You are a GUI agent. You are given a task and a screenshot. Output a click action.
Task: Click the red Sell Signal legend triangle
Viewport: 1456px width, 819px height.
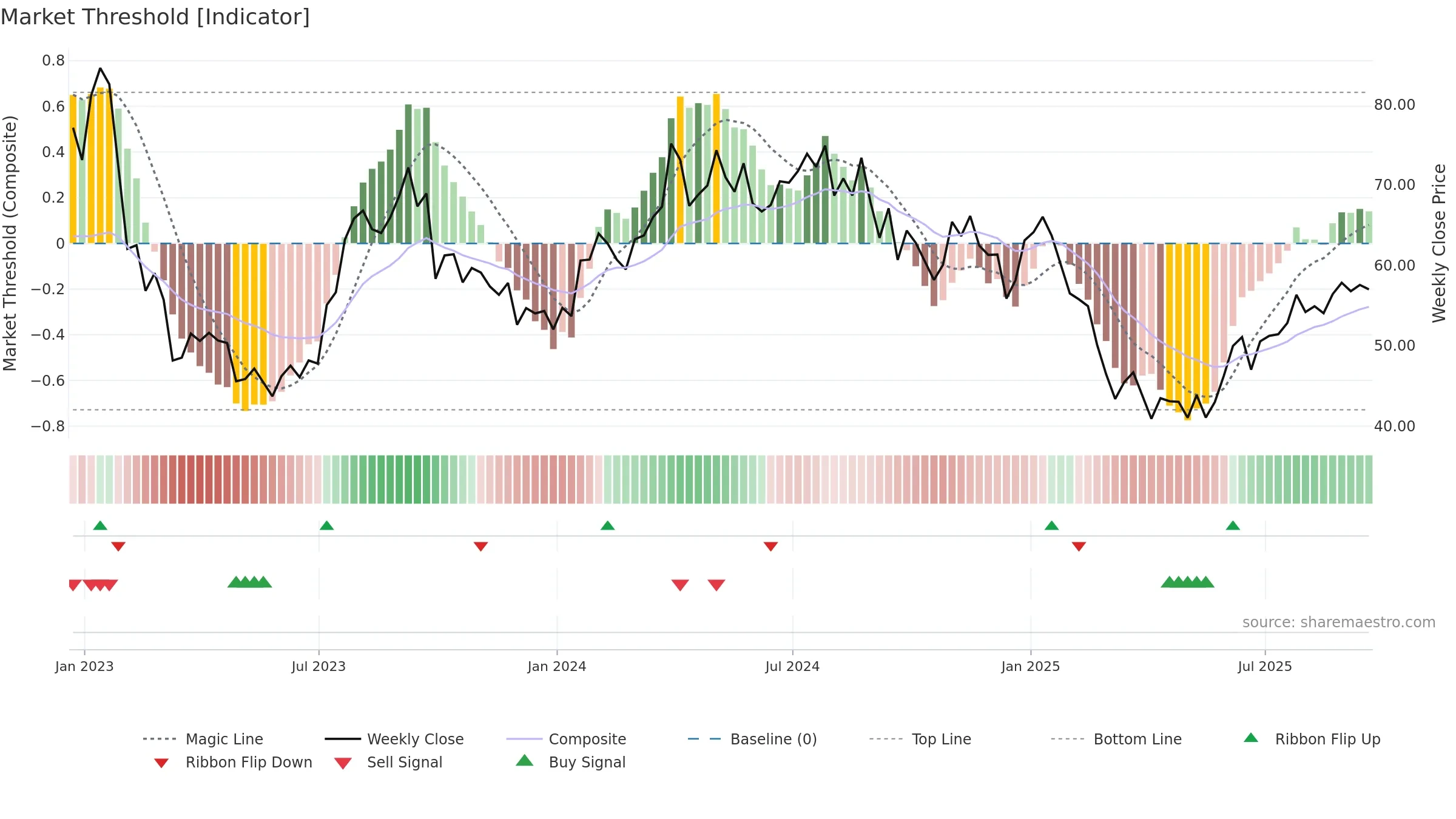(343, 763)
